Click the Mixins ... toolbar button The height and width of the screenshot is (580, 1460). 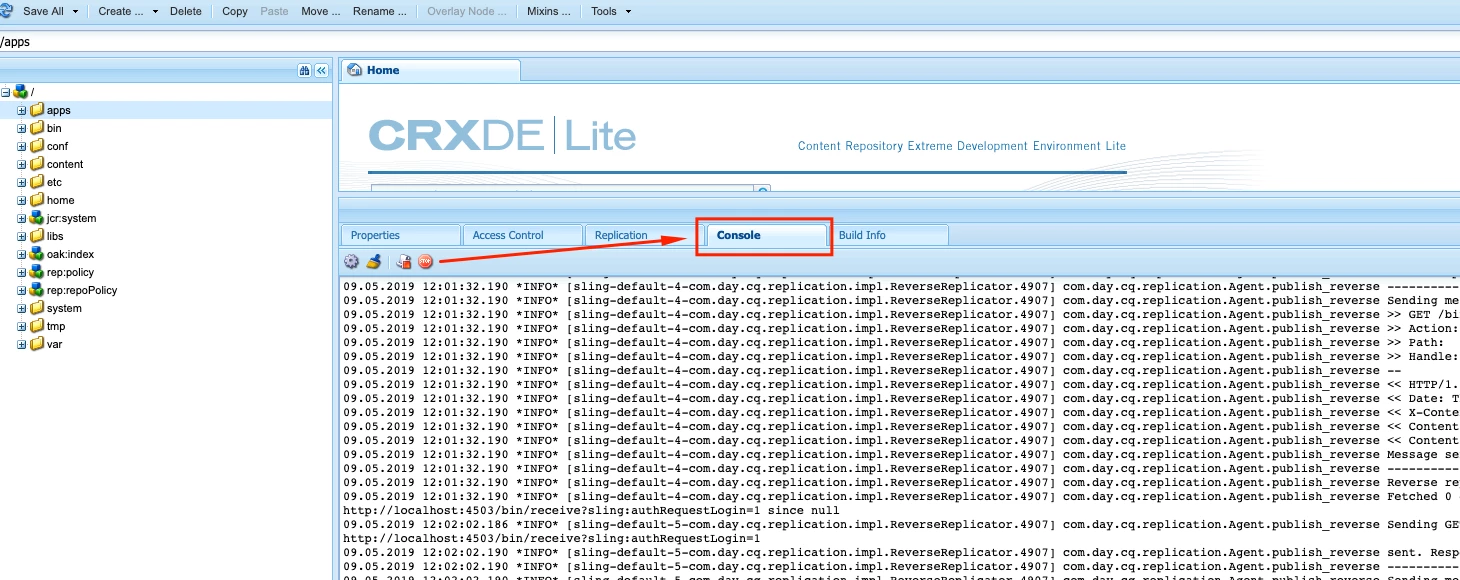tap(550, 11)
